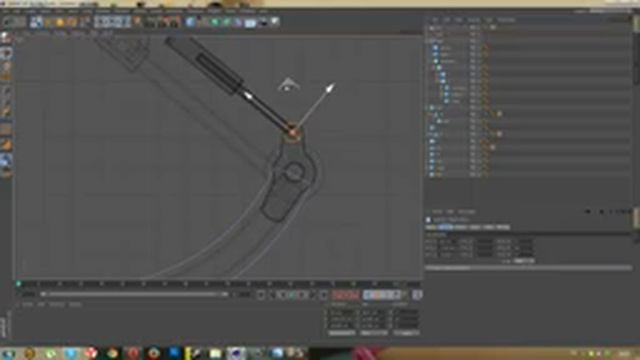Open Edit Render Settings icon

click(173, 22)
